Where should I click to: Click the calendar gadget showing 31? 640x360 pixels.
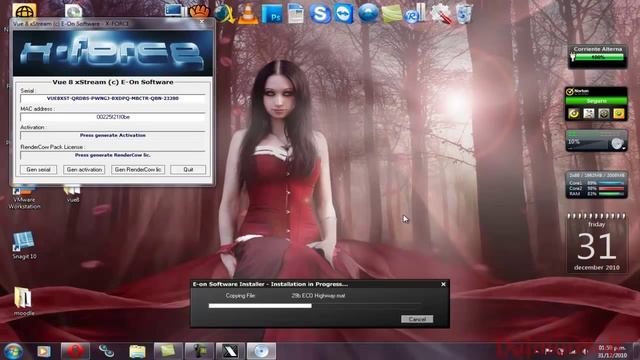pos(596,243)
